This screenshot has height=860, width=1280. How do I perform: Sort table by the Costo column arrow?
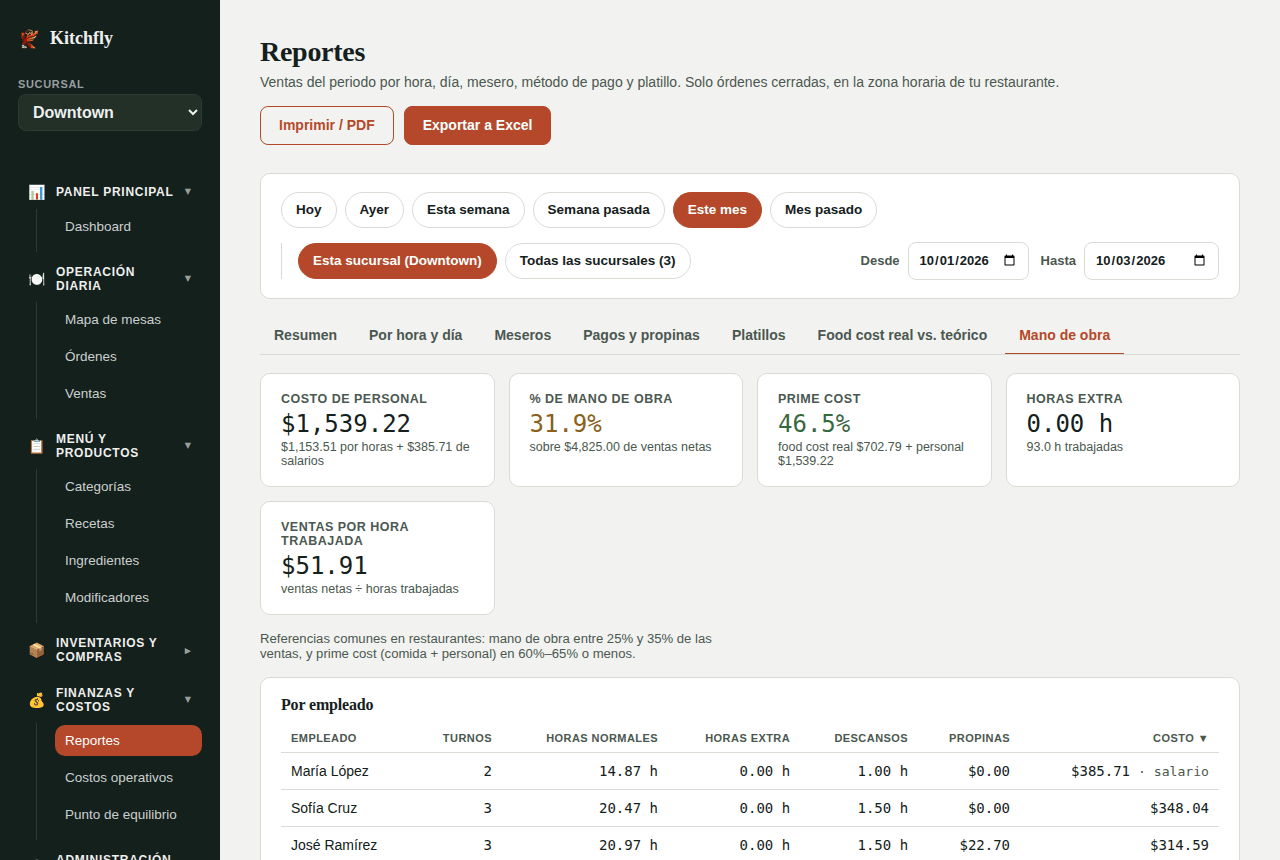tap(1203, 738)
